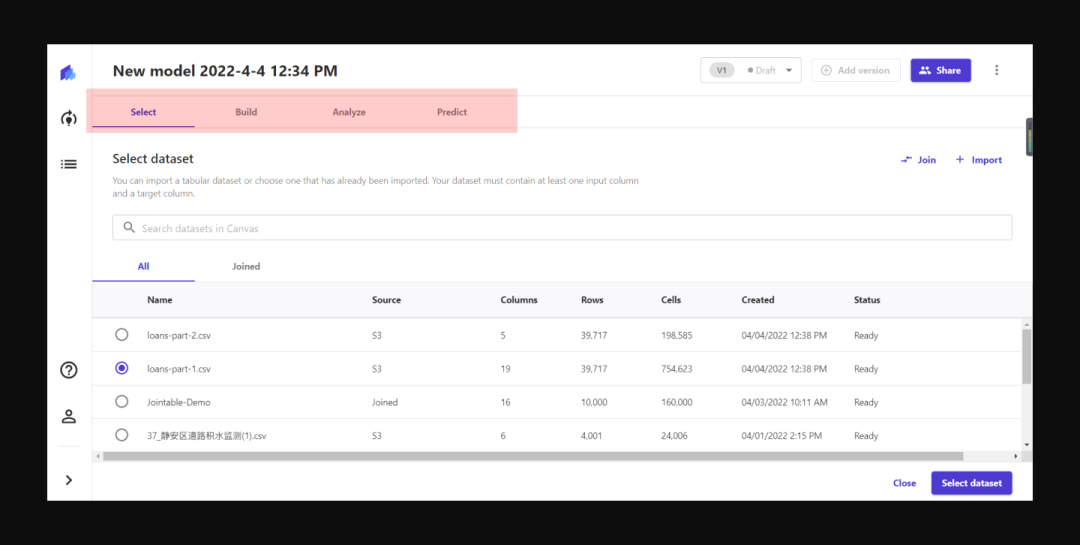Click the Name column header
Screen dimensions: 1080x545
(x=160, y=300)
